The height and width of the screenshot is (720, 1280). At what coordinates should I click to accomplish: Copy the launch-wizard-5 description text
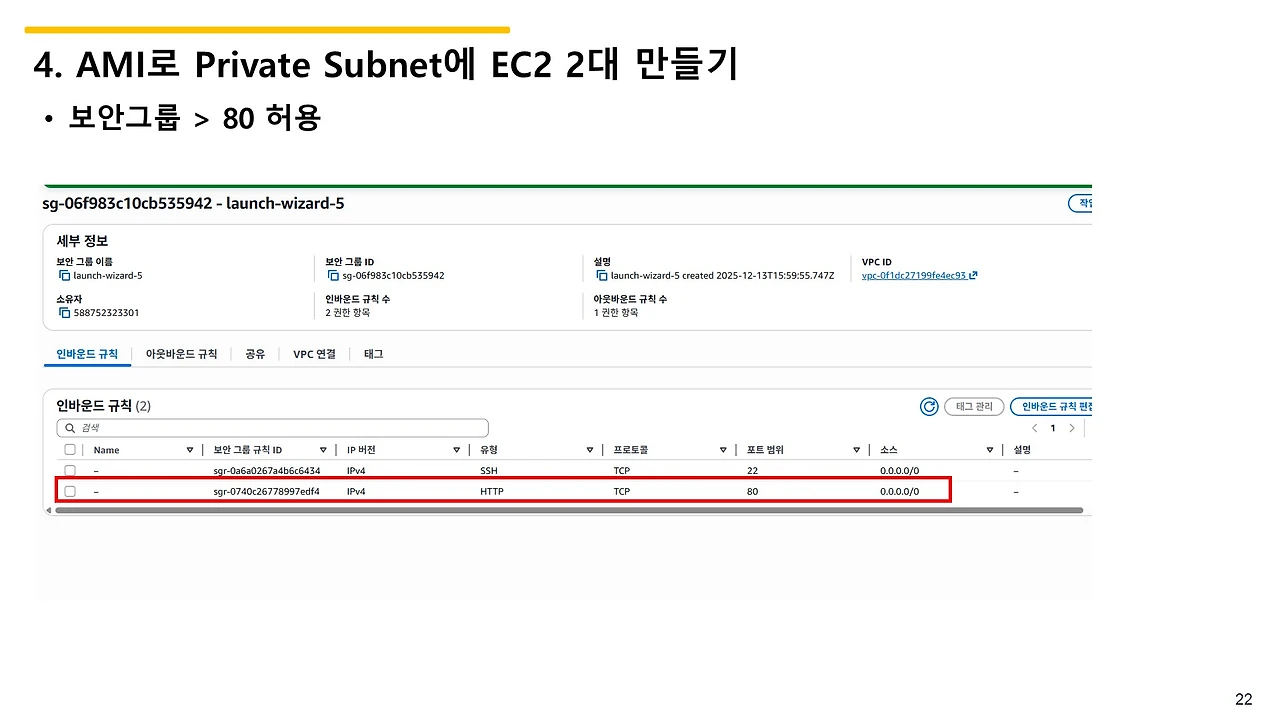coord(599,275)
